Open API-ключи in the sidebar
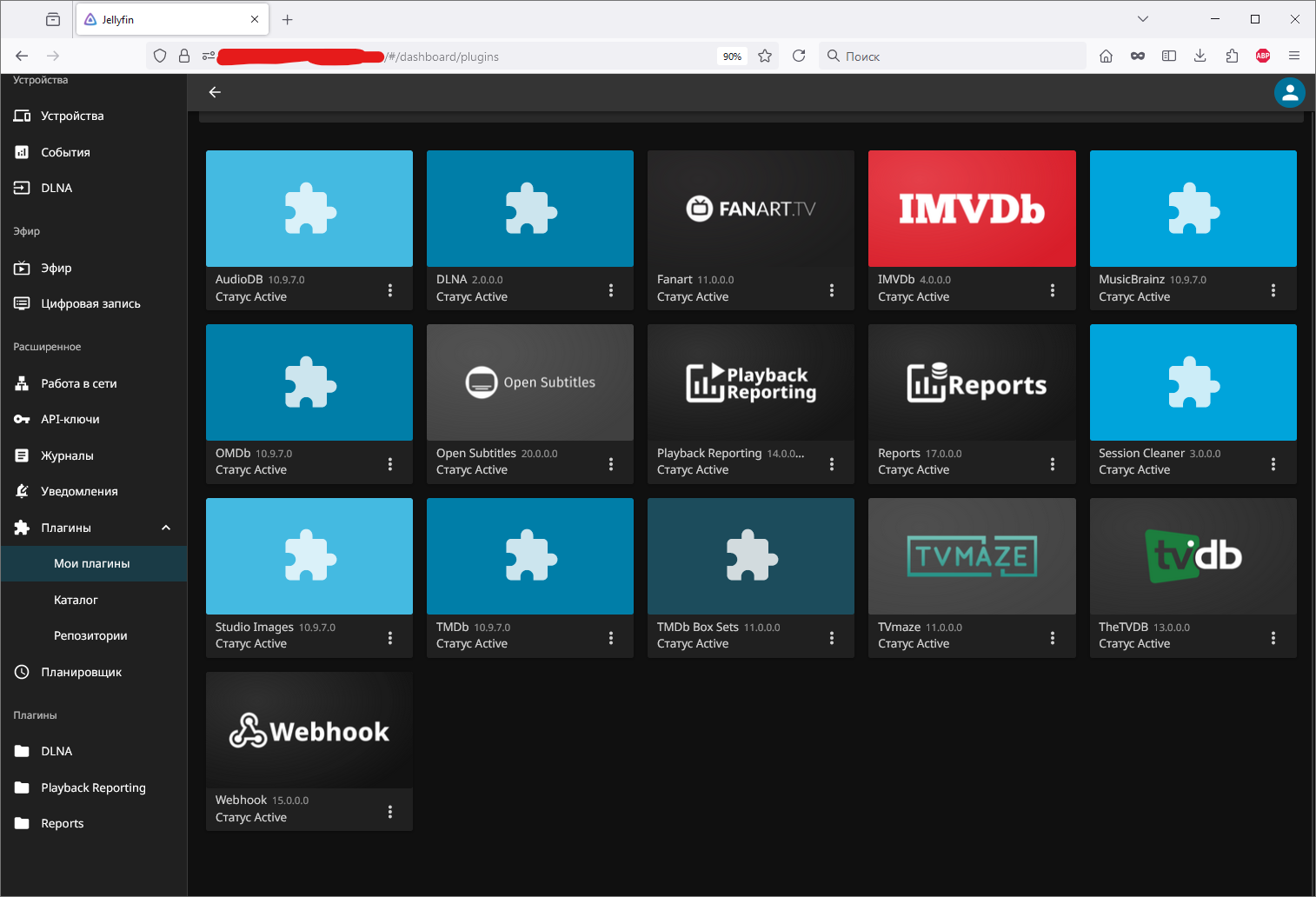This screenshot has height=897, width=1316. point(94,419)
